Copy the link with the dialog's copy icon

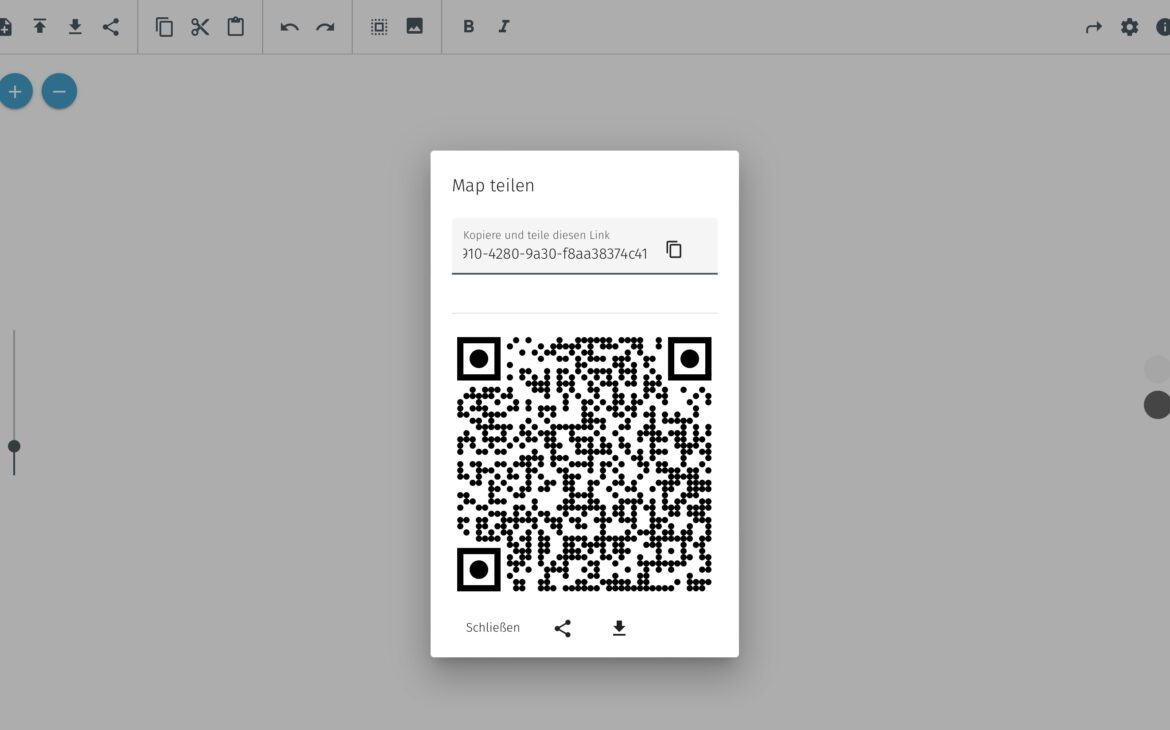click(674, 249)
